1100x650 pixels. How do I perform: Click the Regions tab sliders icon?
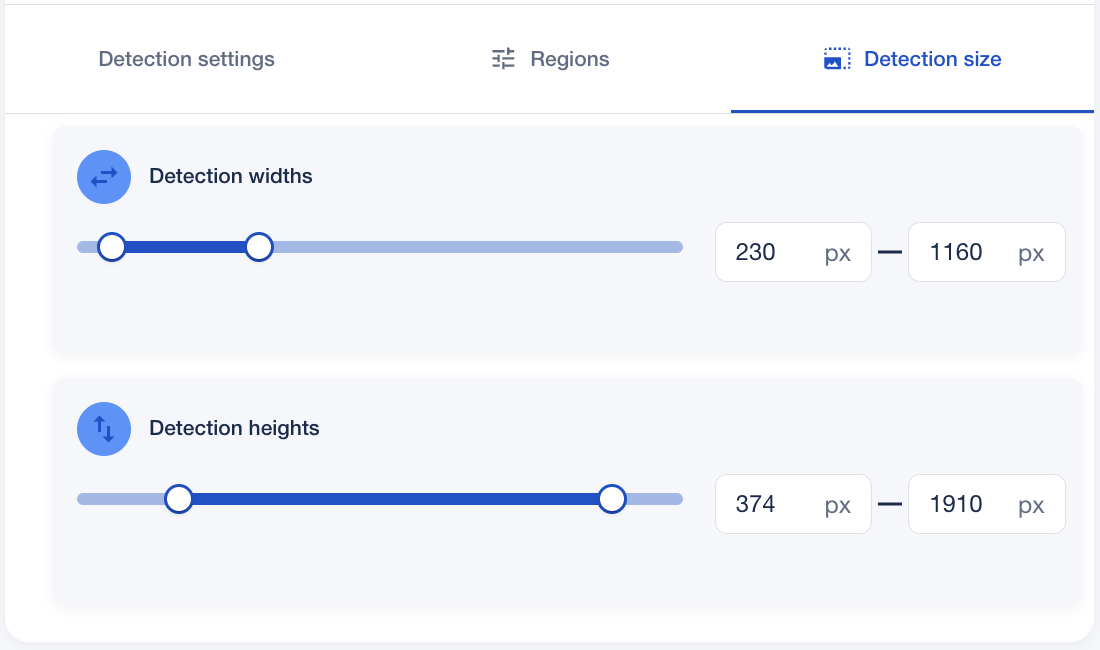pyautogui.click(x=503, y=59)
